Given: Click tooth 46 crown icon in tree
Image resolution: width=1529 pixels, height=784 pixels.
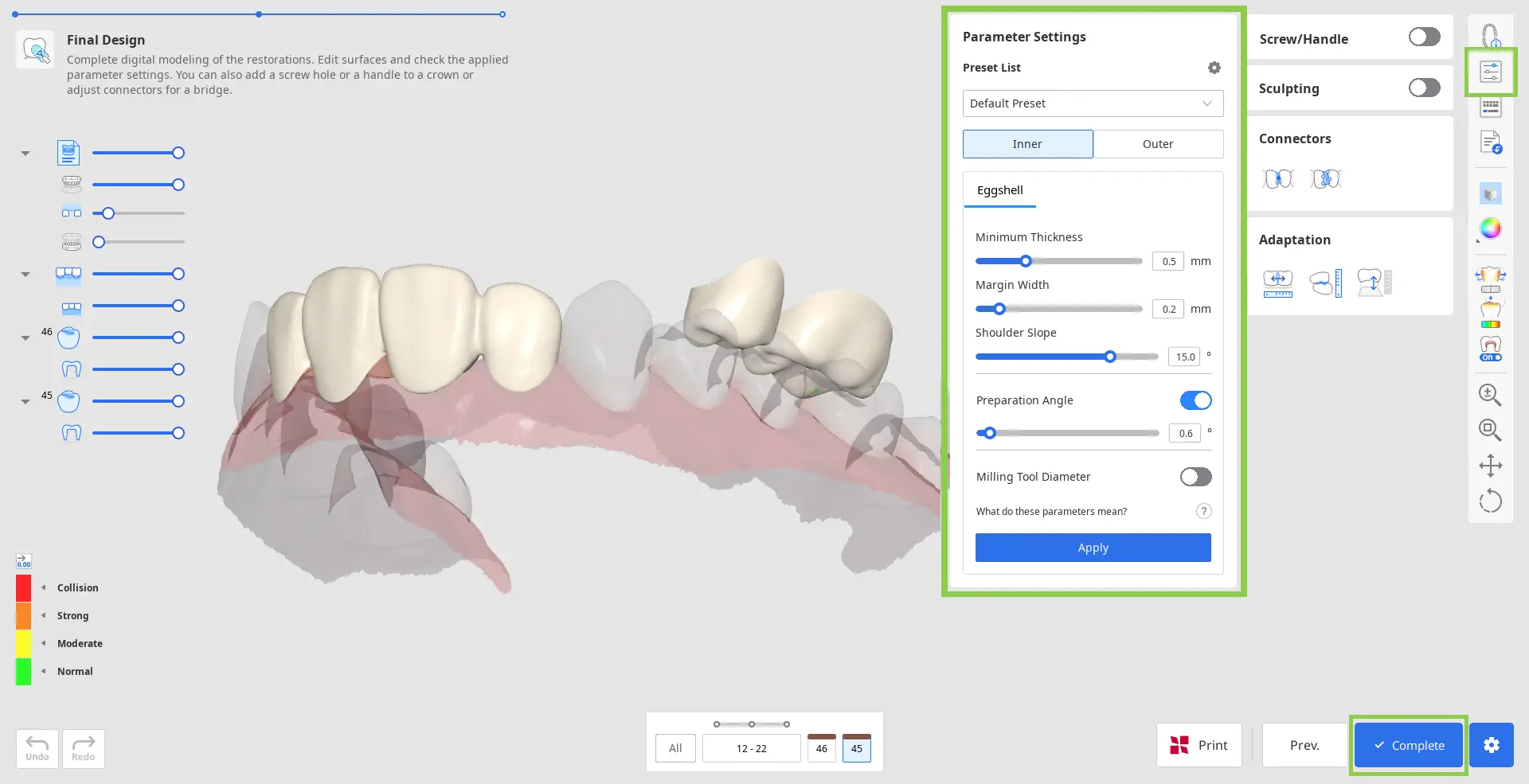Looking at the screenshot, I should (69, 337).
